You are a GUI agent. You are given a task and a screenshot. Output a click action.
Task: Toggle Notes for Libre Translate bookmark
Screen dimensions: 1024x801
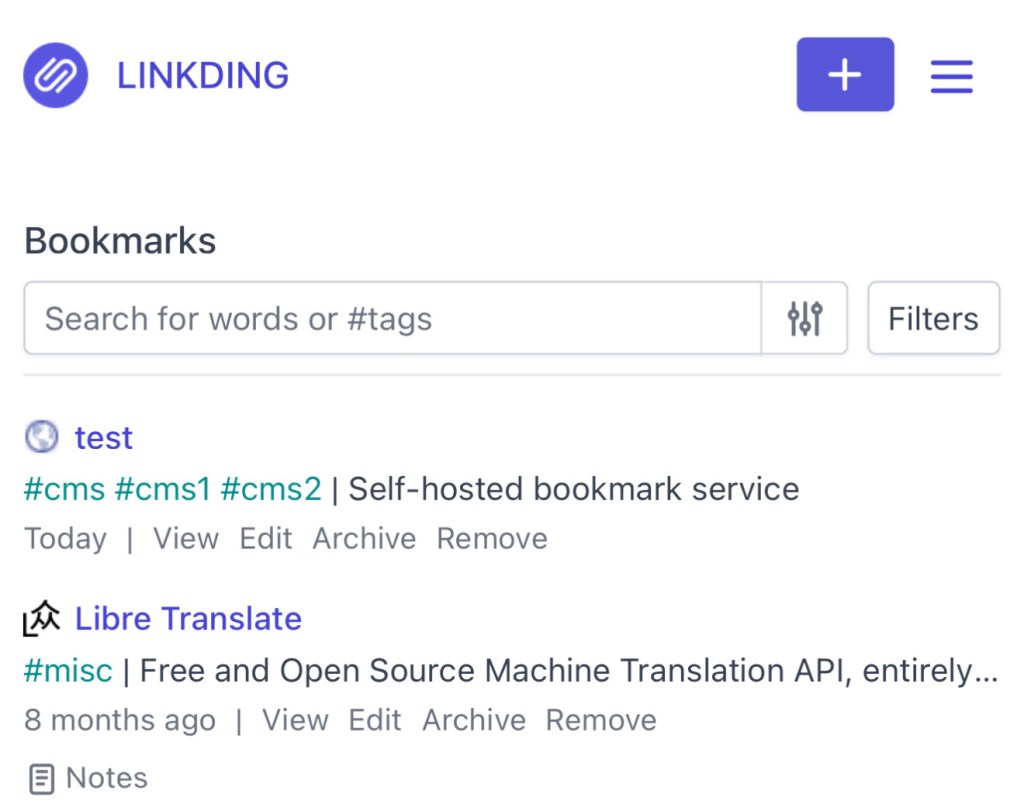pyautogui.click(x=106, y=778)
